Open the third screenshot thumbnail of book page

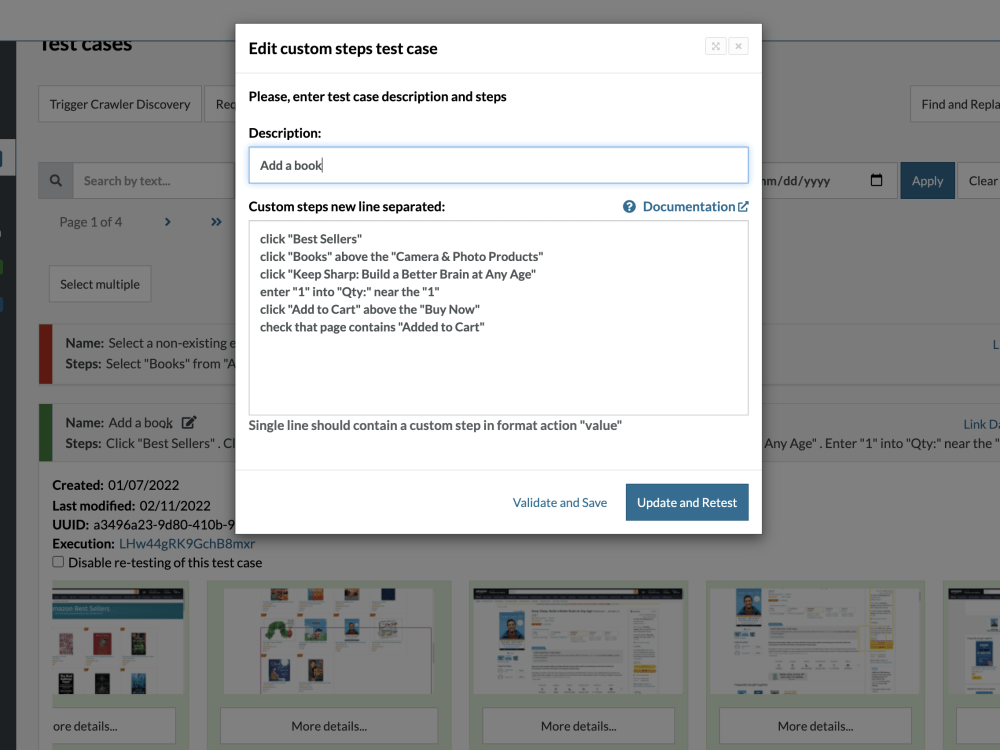[x=578, y=640]
